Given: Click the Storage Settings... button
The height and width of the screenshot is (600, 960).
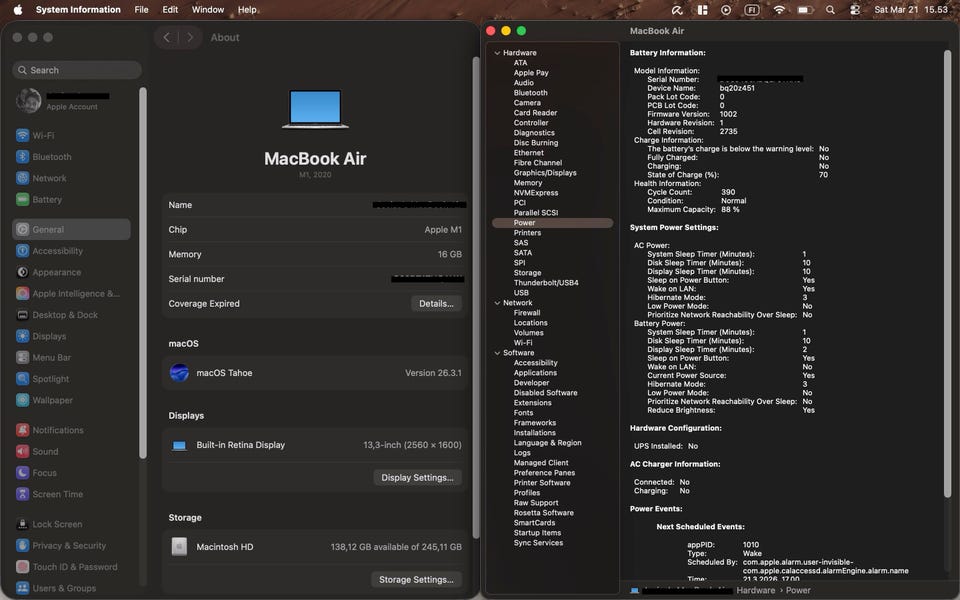Looking at the screenshot, I should coord(417,580).
